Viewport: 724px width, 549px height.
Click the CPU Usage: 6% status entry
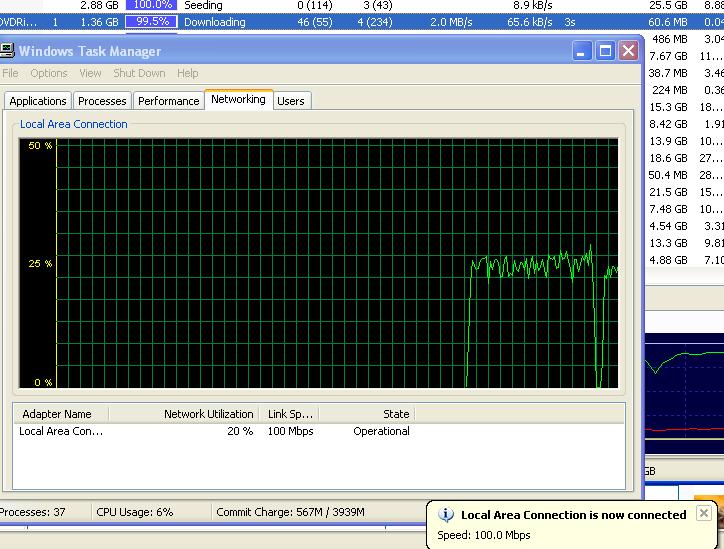point(134,512)
